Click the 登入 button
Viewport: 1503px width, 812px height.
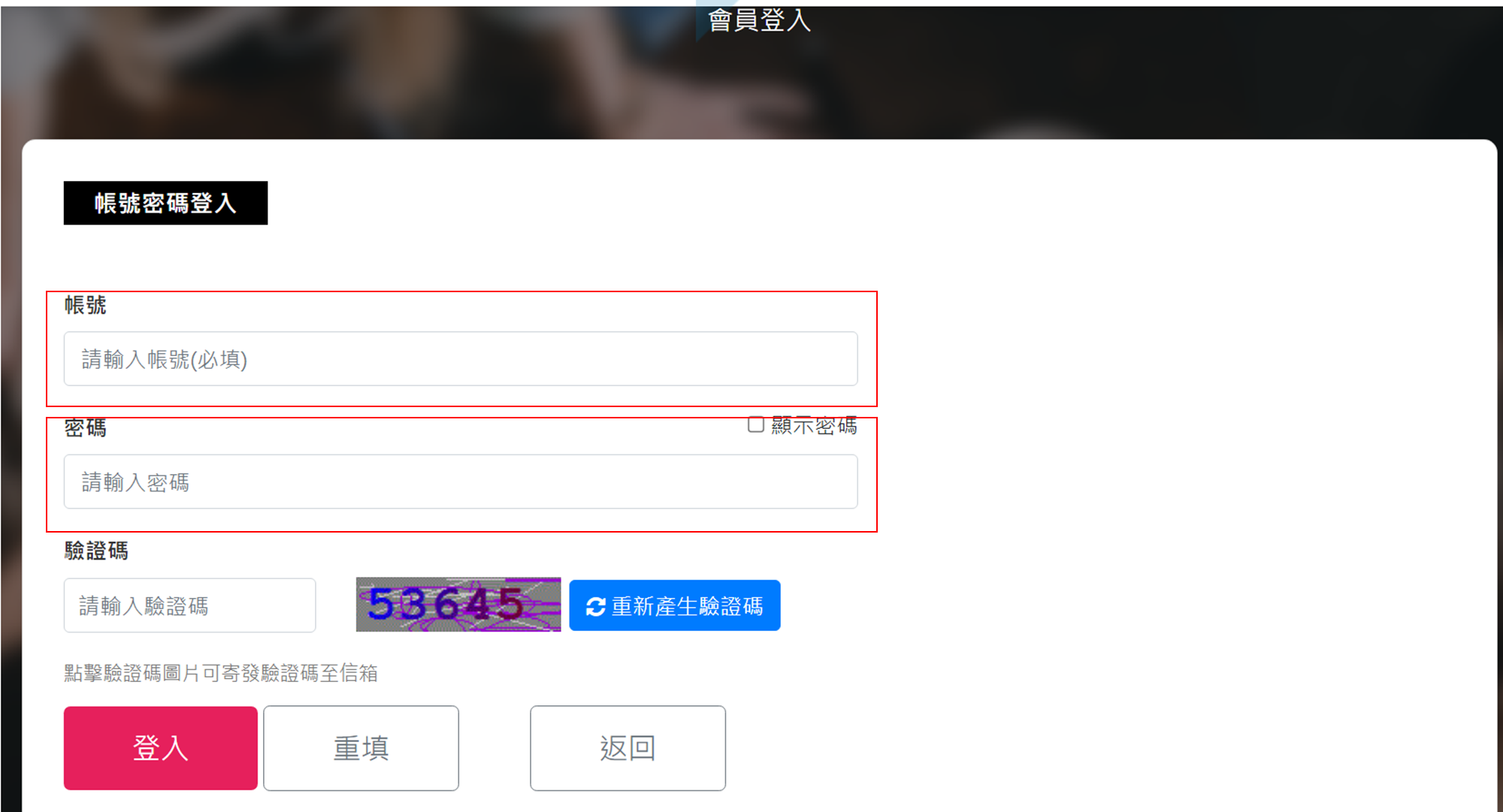(161, 748)
